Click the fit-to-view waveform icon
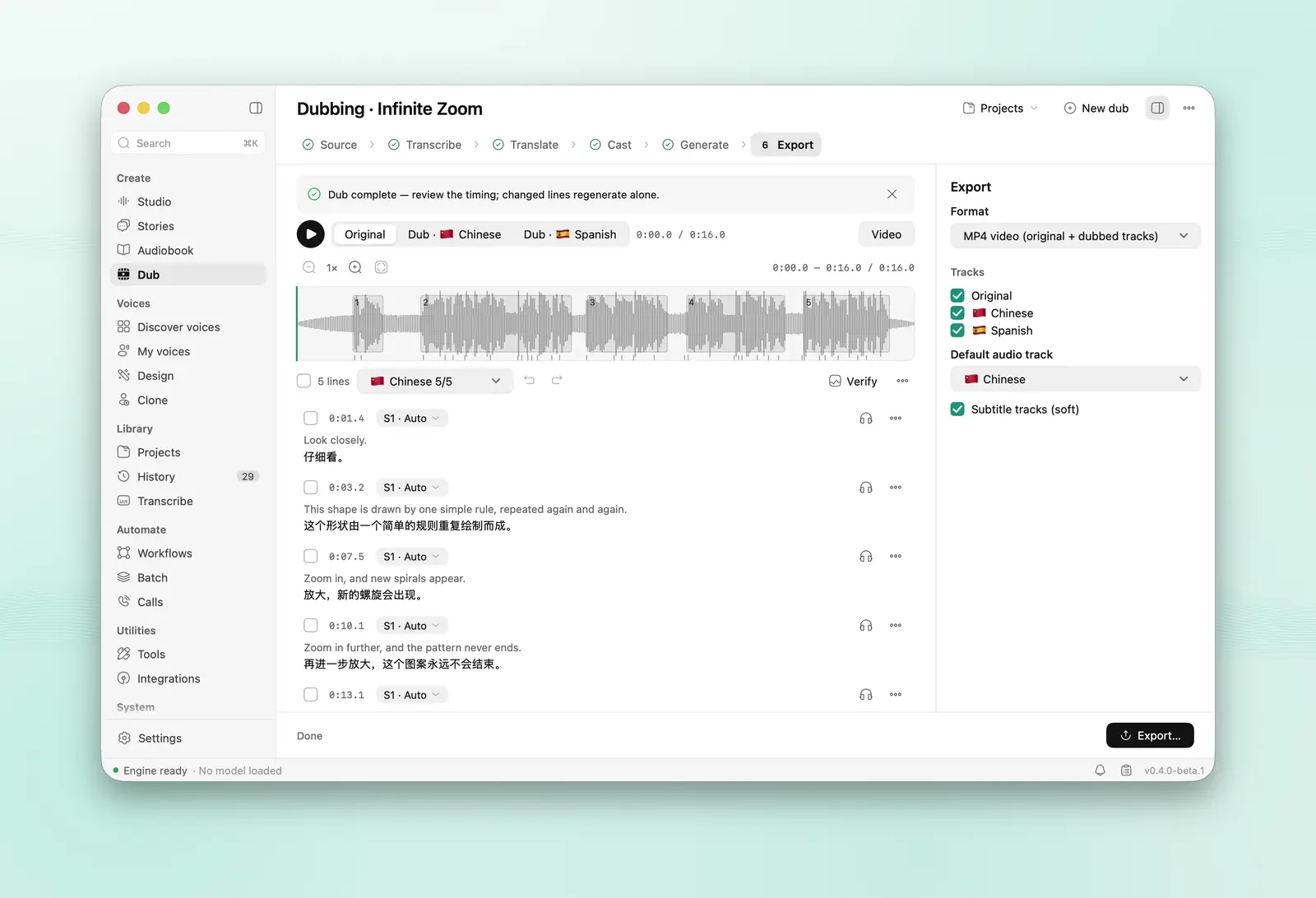This screenshot has height=898, width=1316. tap(381, 267)
